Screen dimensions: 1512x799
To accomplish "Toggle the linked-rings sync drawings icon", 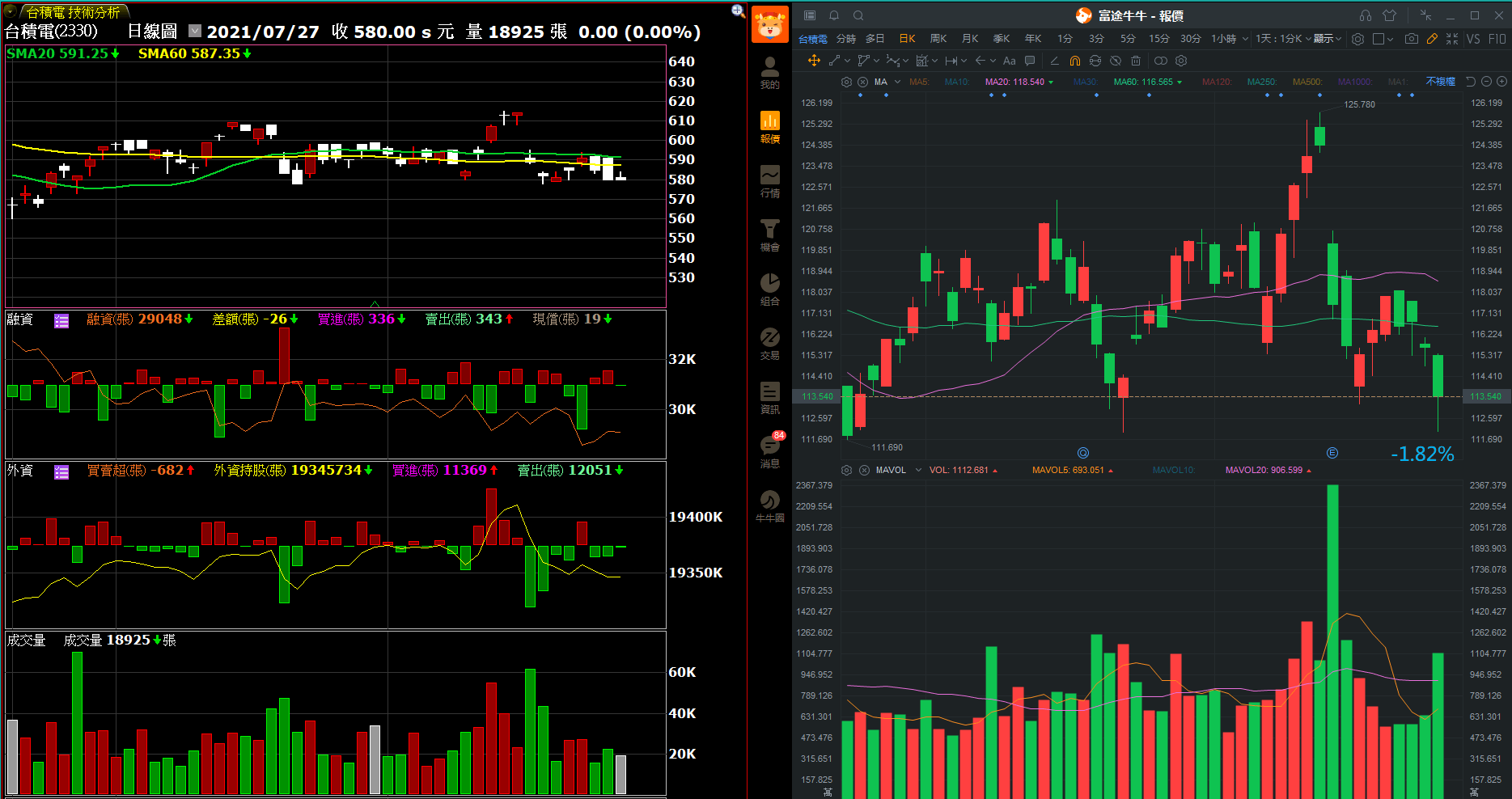I will (1161, 61).
